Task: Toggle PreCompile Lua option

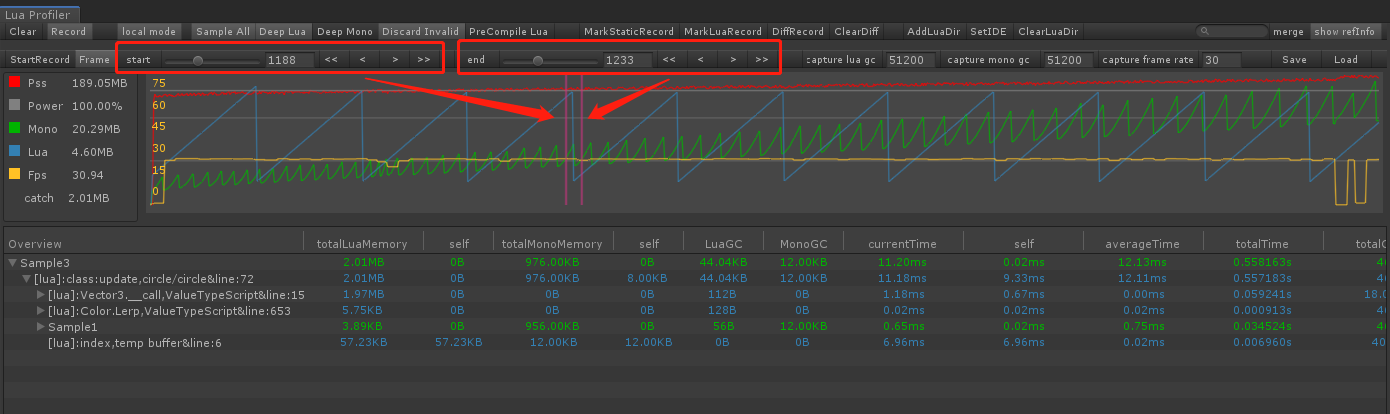Action: tap(509, 32)
